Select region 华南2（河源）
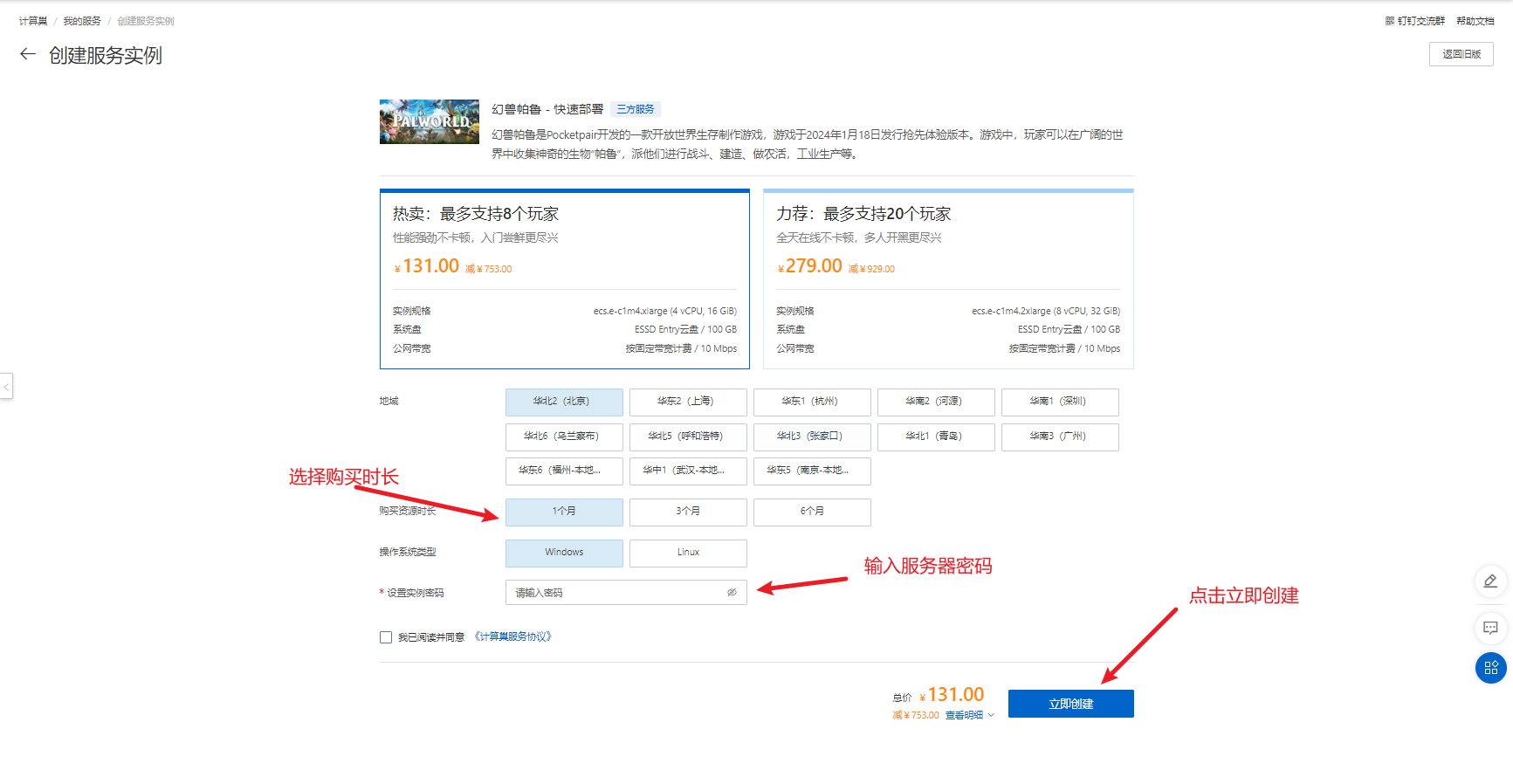This screenshot has height=784, width=1513. pos(936,402)
